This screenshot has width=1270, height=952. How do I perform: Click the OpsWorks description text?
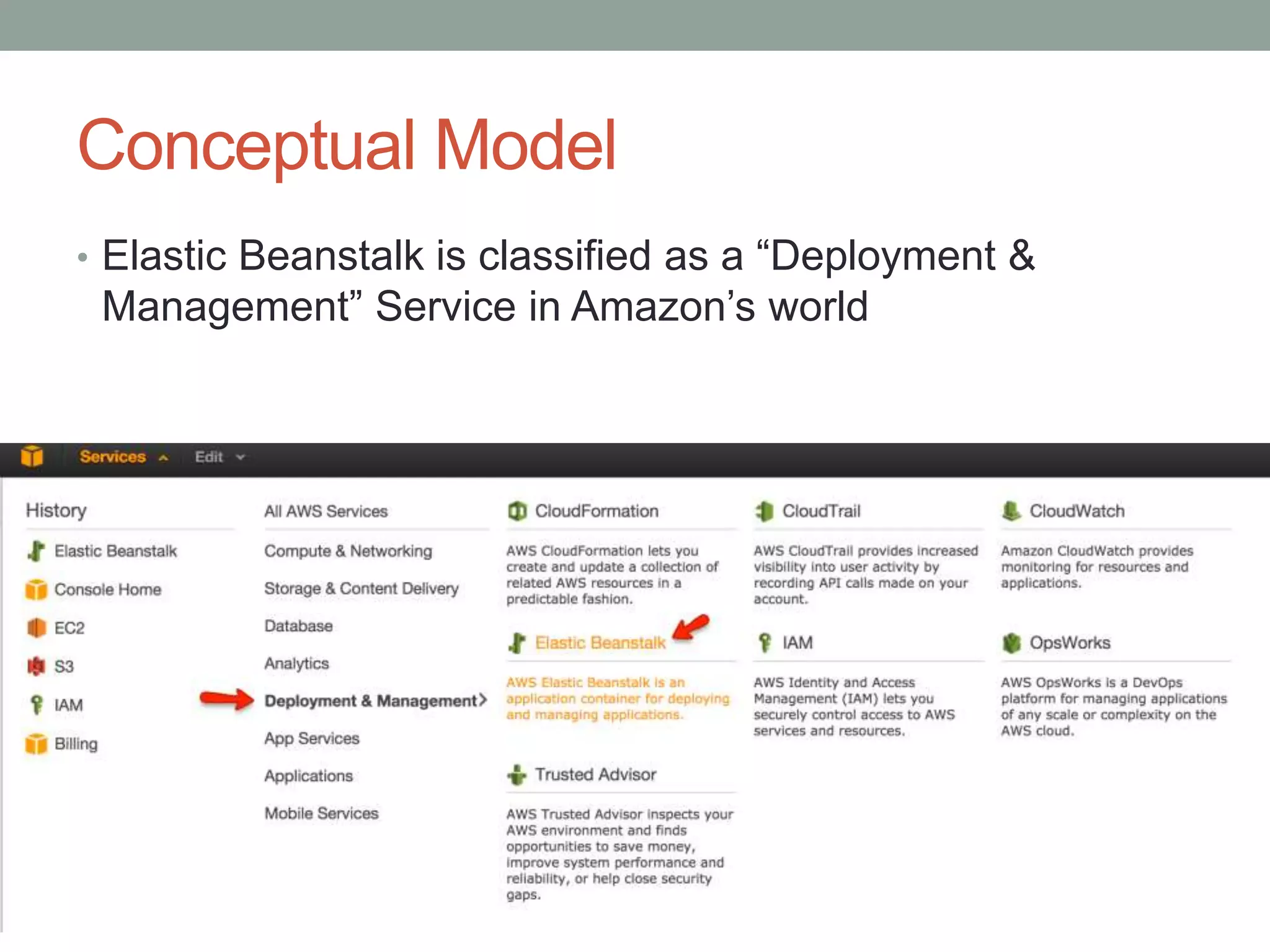pyautogui.click(x=1114, y=707)
